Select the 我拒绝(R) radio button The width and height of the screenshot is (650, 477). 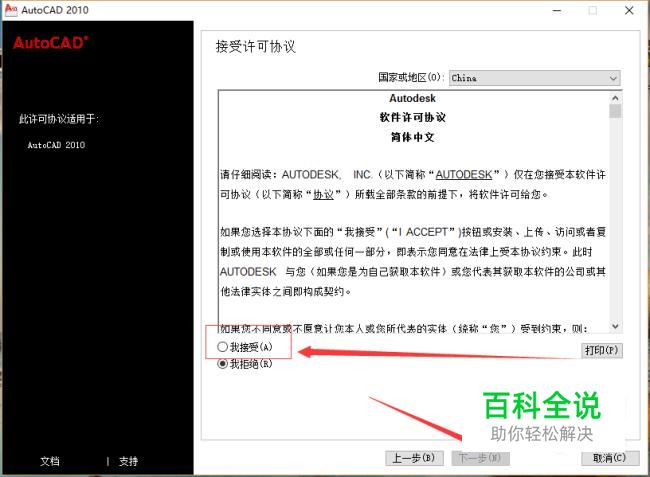click(x=223, y=364)
